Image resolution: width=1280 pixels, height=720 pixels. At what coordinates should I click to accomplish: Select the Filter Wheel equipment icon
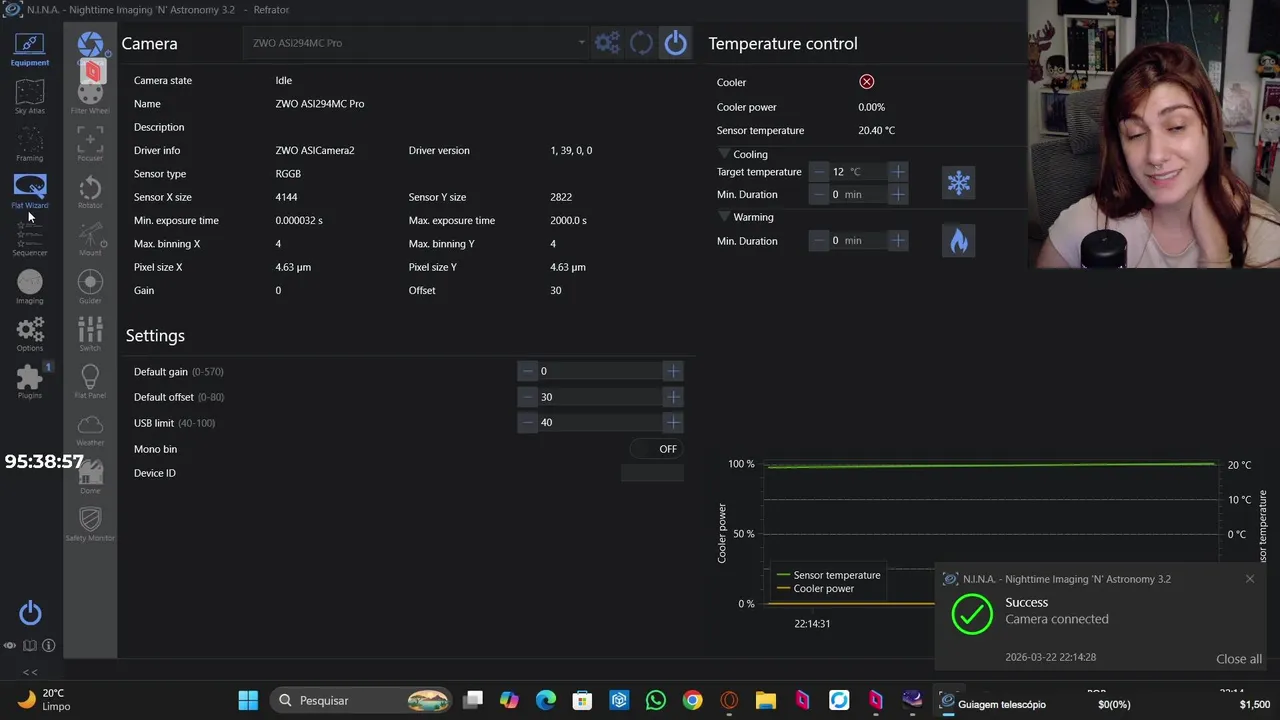[x=90, y=98]
